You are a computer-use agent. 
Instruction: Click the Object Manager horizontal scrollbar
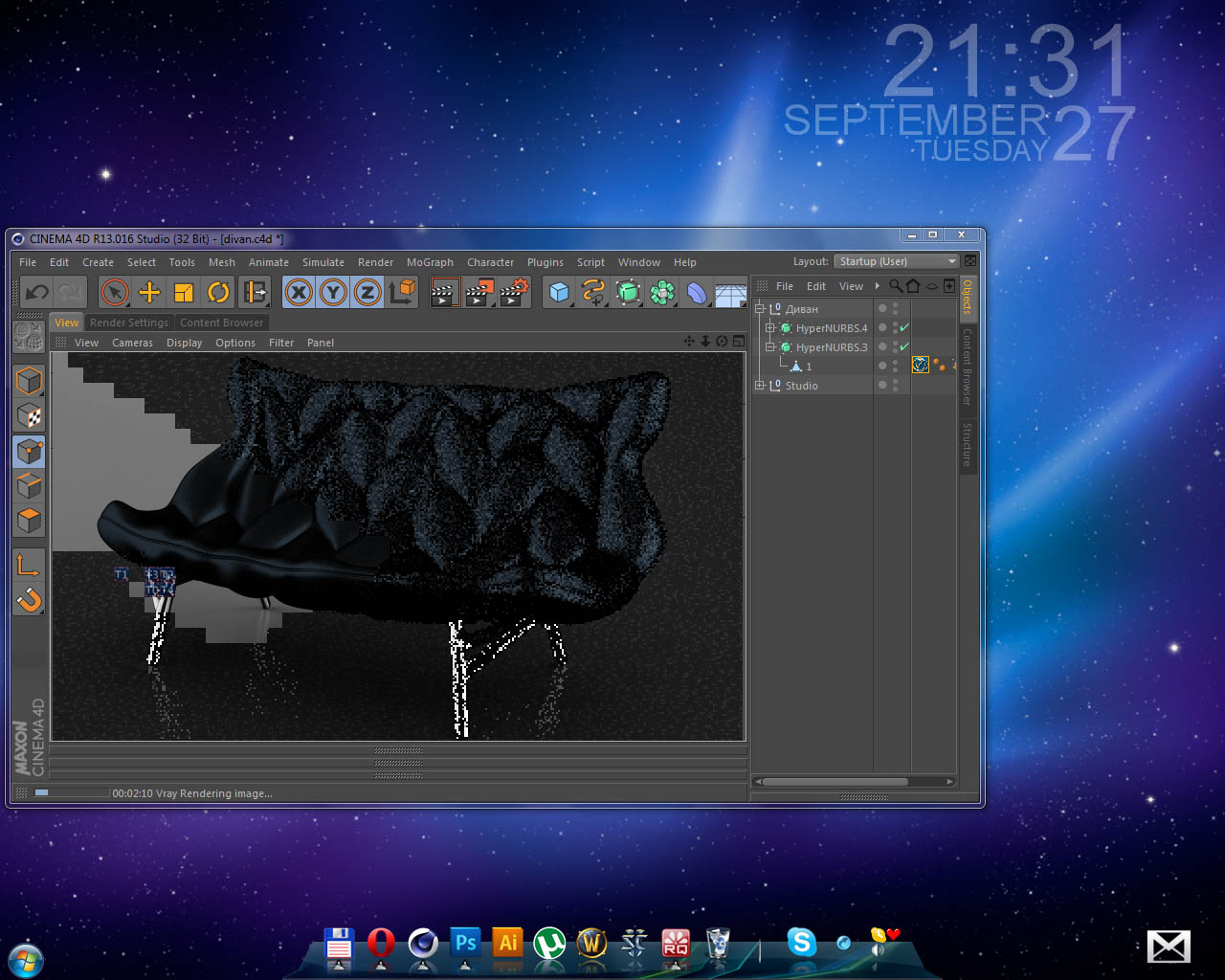pos(835,782)
